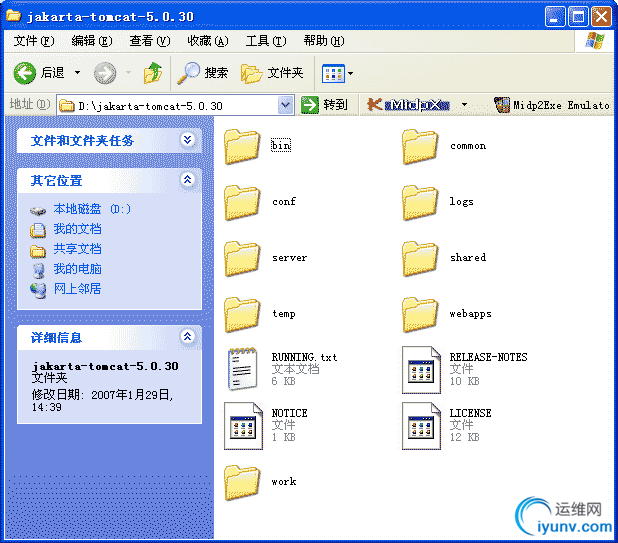
Task: Open the 文件(F) menu
Action: pyautogui.click(x=34, y=41)
